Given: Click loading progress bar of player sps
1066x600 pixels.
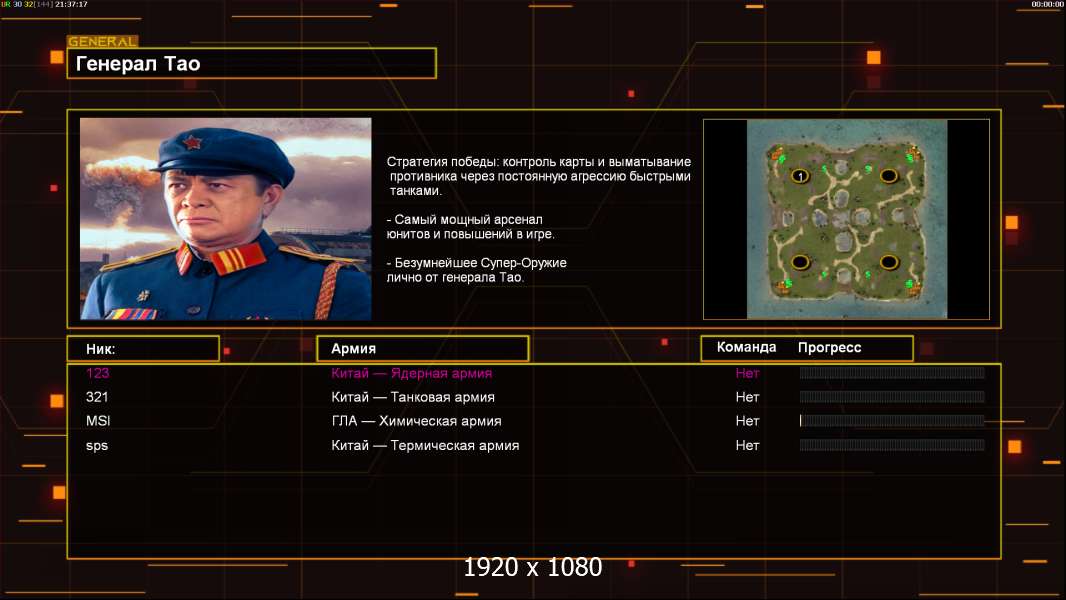Looking at the screenshot, I should coord(892,445).
